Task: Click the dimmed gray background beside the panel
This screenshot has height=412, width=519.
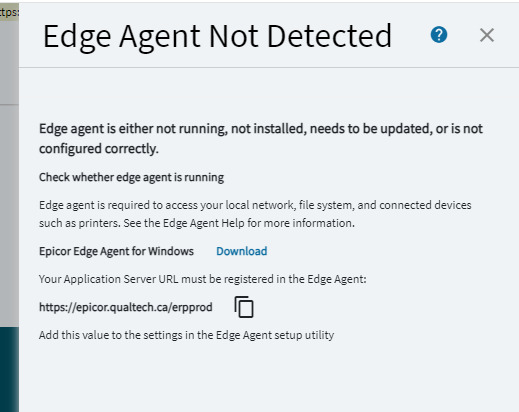Action: (9, 213)
